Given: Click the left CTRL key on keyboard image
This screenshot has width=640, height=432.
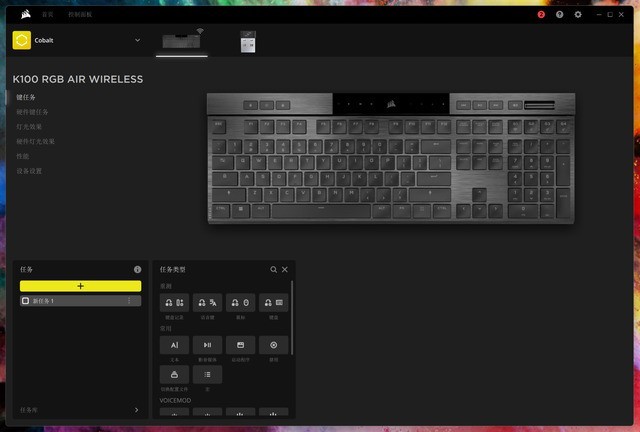Looking at the screenshot, I should 221,211.
